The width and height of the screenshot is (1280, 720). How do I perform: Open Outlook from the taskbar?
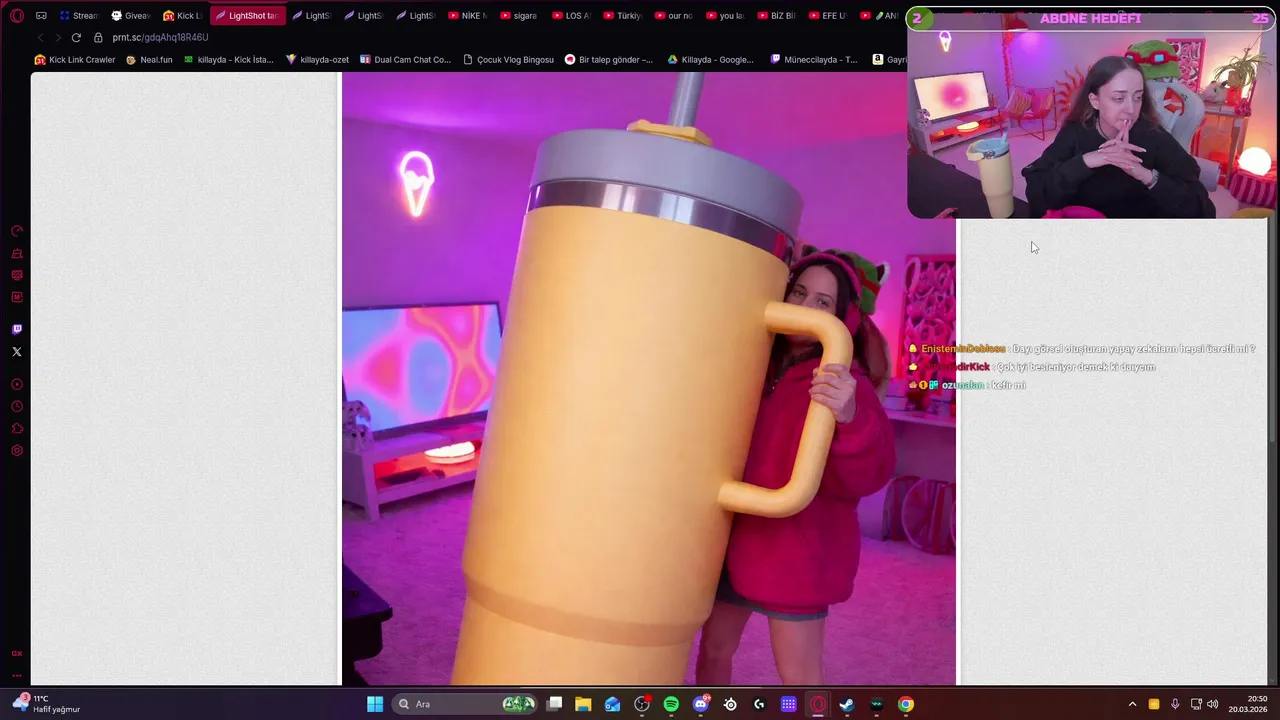(x=612, y=704)
